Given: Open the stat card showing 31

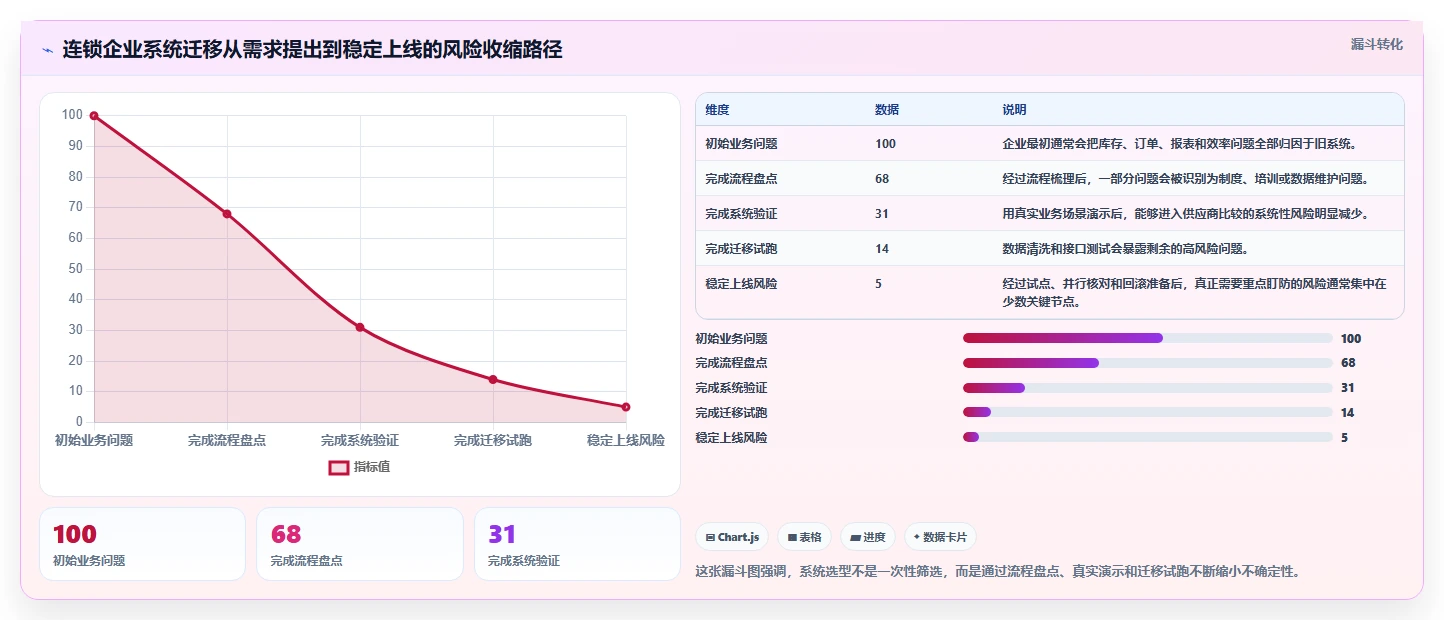Looking at the screenshot, I should (x=577, y=544).
